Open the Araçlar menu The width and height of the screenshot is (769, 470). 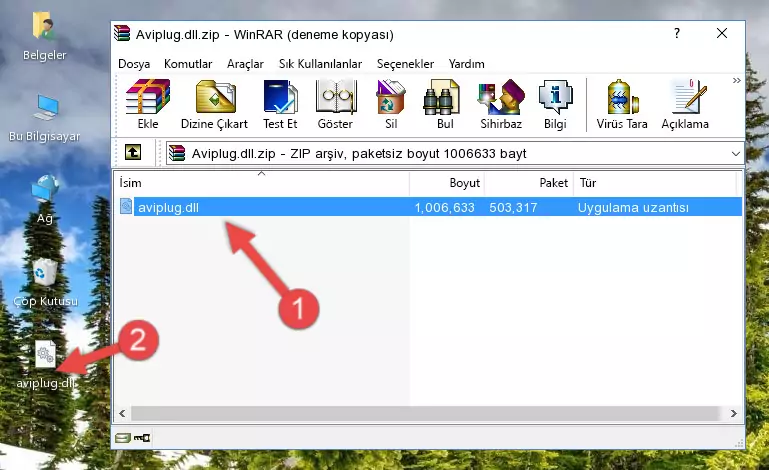[x=245, y=64]
